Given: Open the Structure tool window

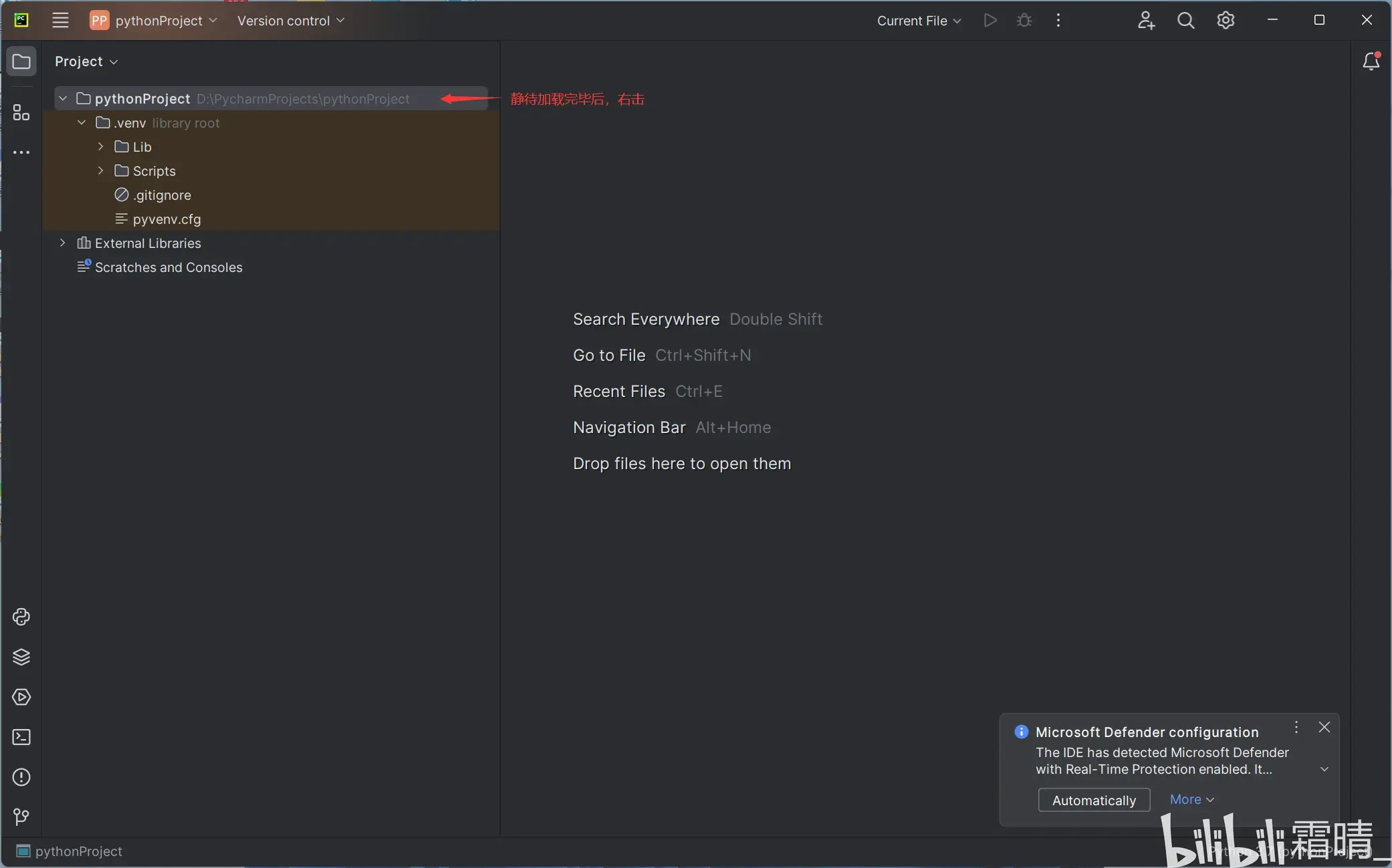Looking at the screenshot, I should pyautogui.click(x=21, y=113).
